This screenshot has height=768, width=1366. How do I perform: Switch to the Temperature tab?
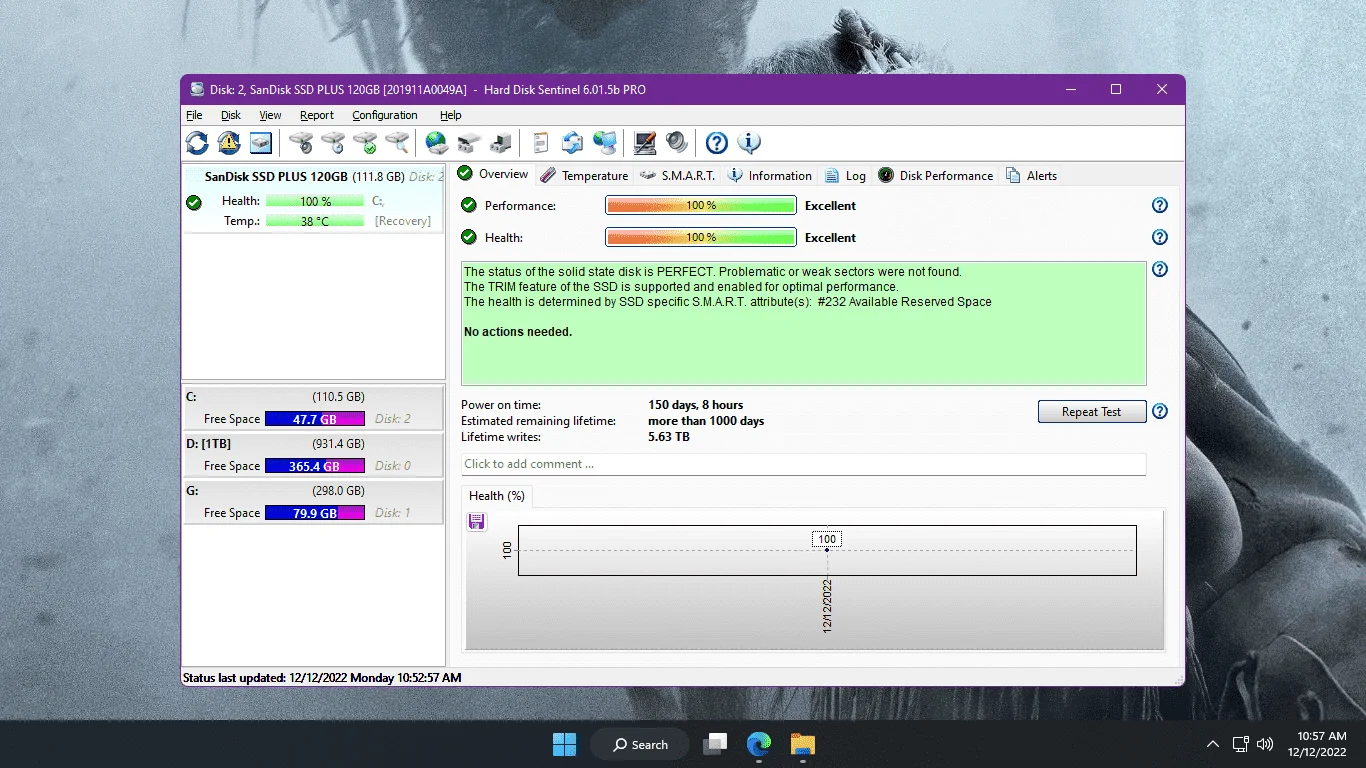(x=584, y=175)
